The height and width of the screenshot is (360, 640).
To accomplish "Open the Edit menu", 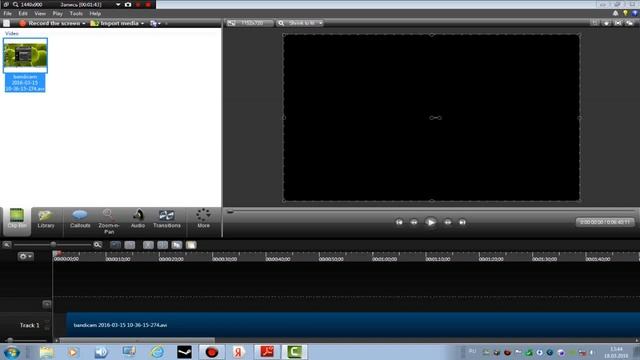I will click(23, 13).
